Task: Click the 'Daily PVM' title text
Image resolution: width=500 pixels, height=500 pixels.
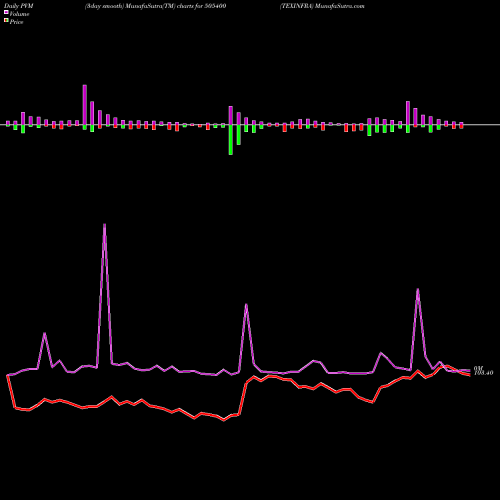Action: pyautogui.click(x=20, y=6)
